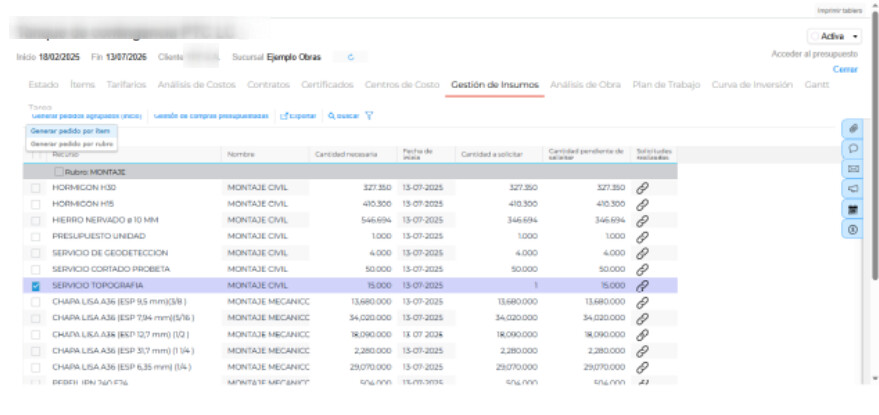Click the paperclip attachments icon in sidebar
879x415 pixels.
pos(853,129)
